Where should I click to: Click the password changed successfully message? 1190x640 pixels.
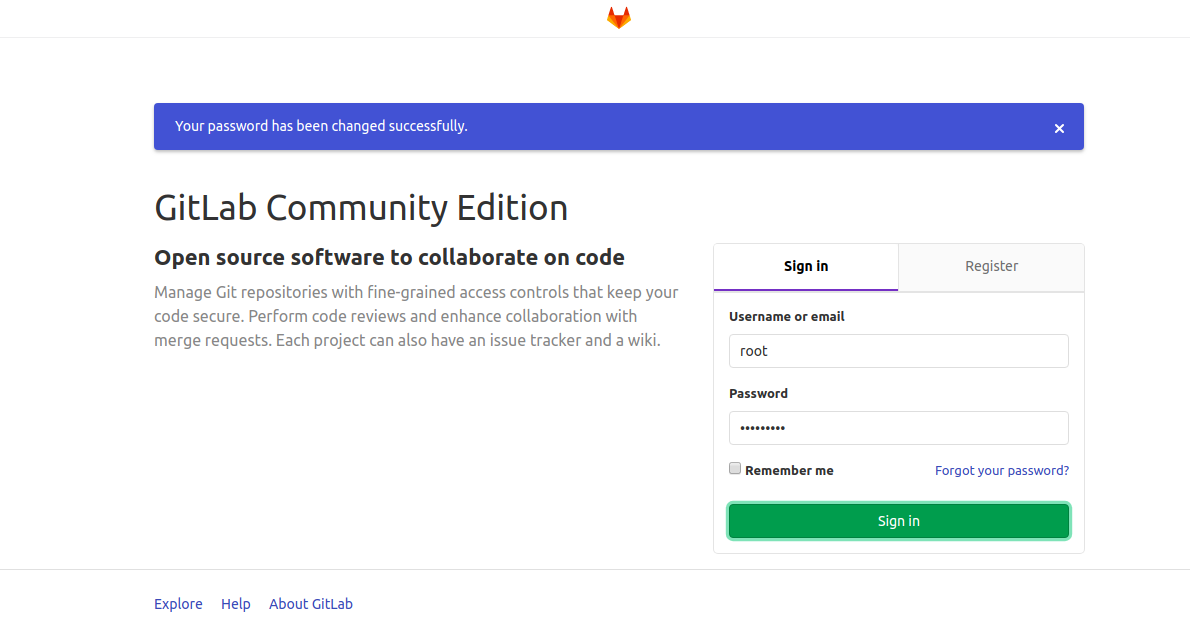tap(321, 126)
